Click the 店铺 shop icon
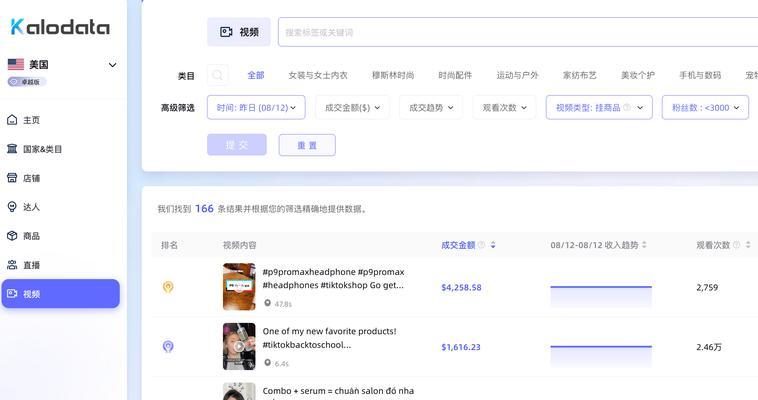Image resolution: width=758 pixels, height=400 pixels. tap(12, 178)
